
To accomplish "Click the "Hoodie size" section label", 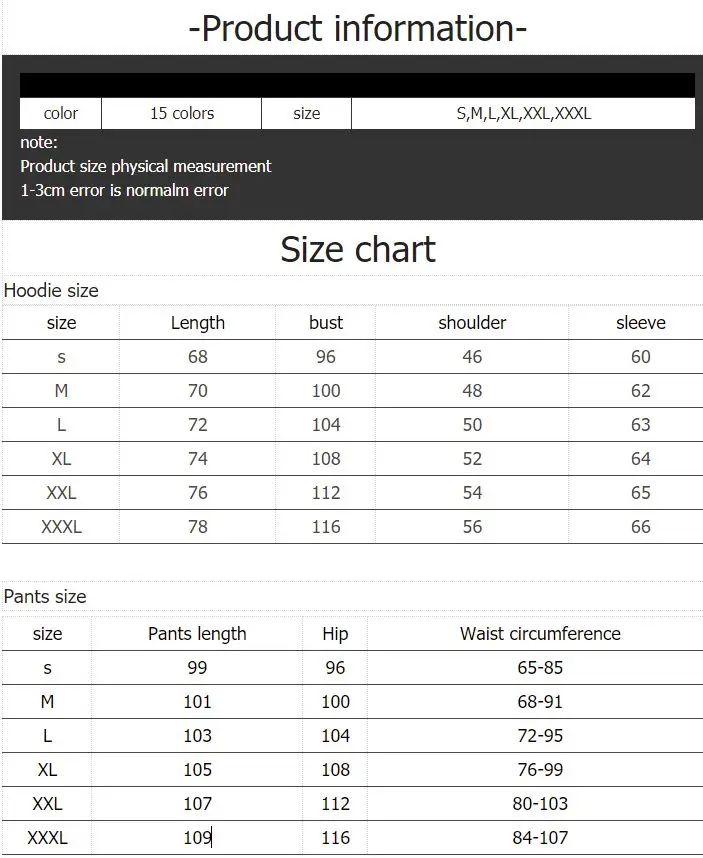I will (51, 291).
